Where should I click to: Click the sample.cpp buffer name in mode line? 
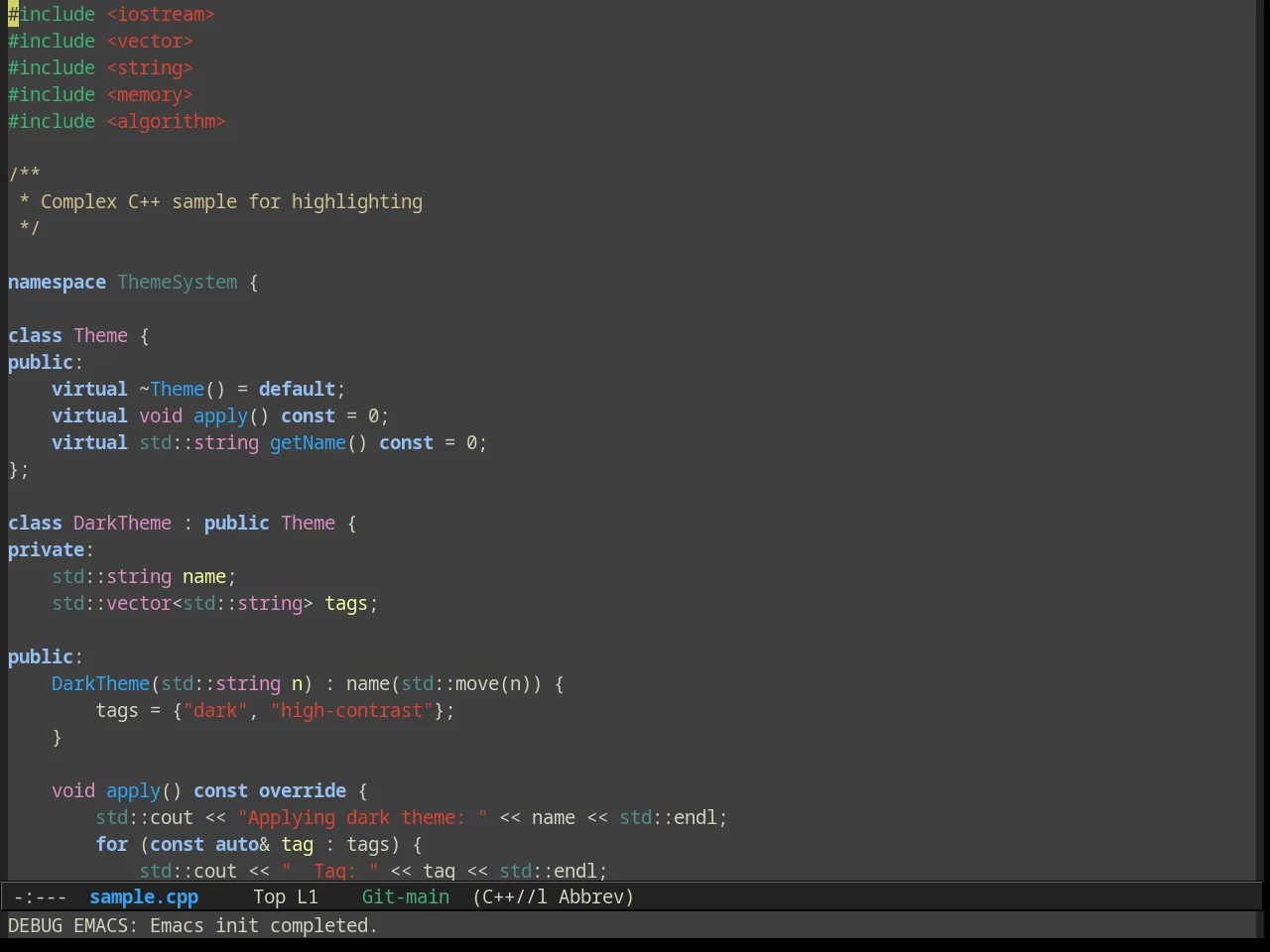click(144, 897)
